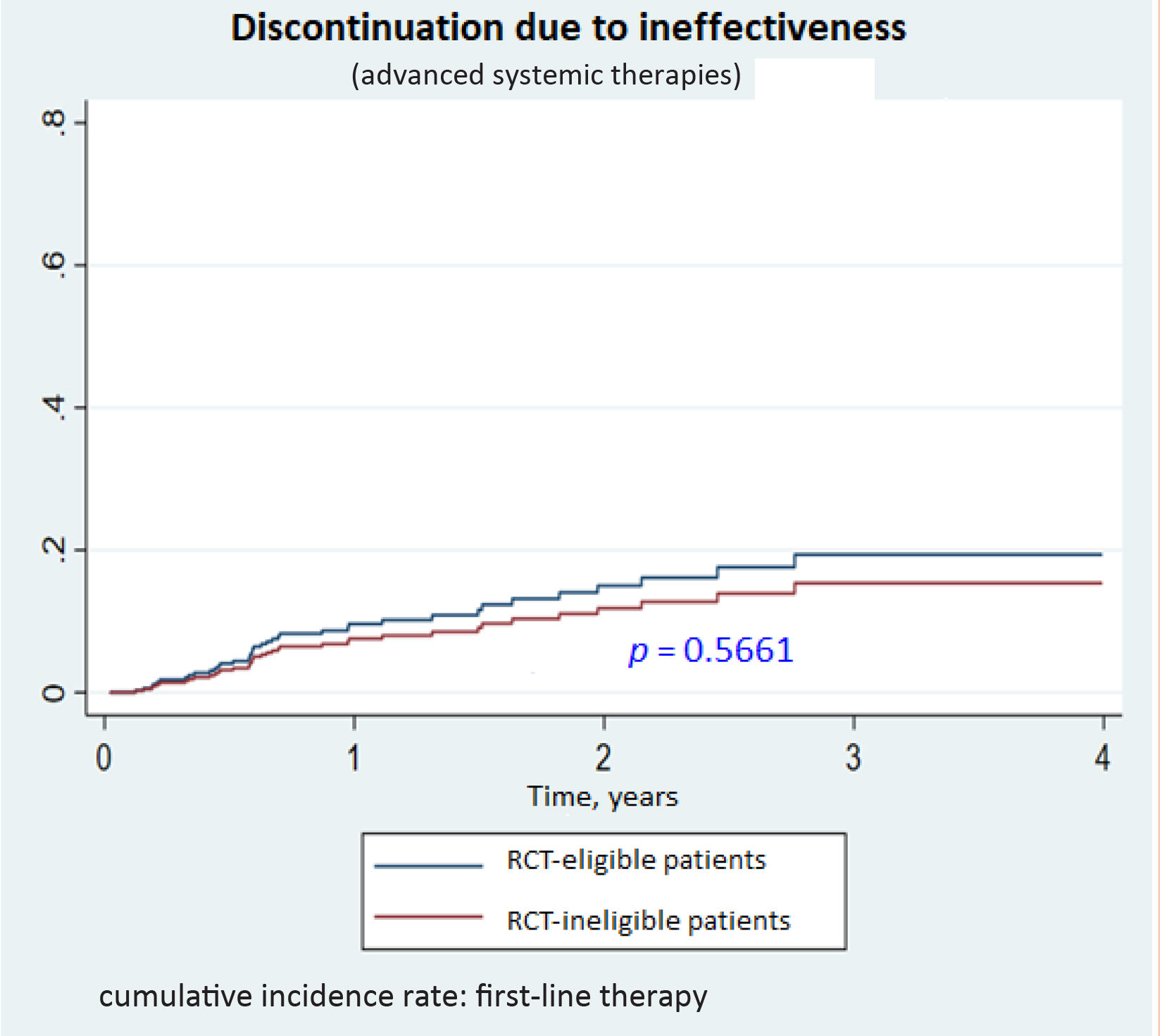
Task: Click the chart title 'Discontinuation due to ineffectiveness'
Action: pos(568,28)
